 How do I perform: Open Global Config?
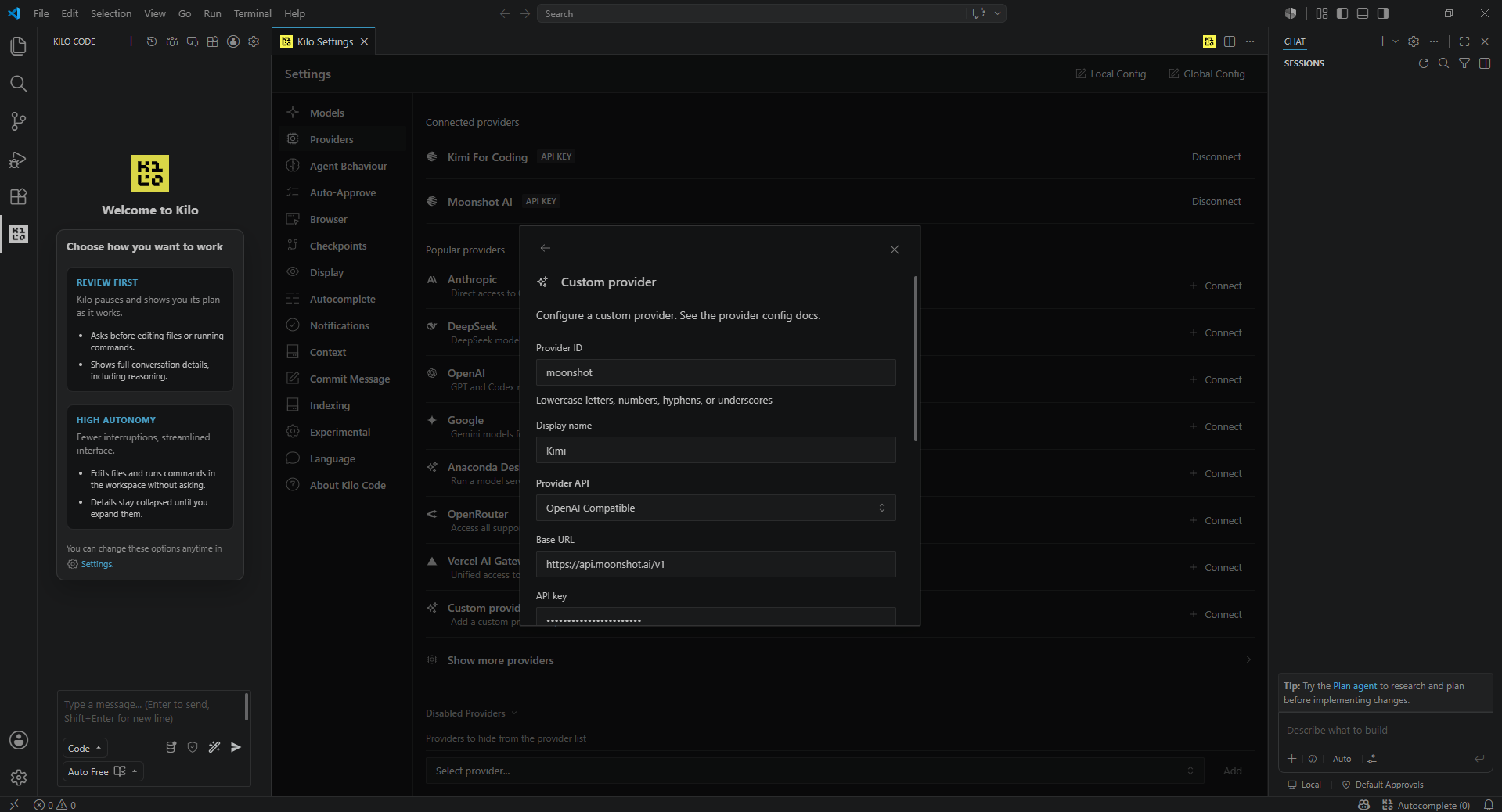click(1206, 74)
